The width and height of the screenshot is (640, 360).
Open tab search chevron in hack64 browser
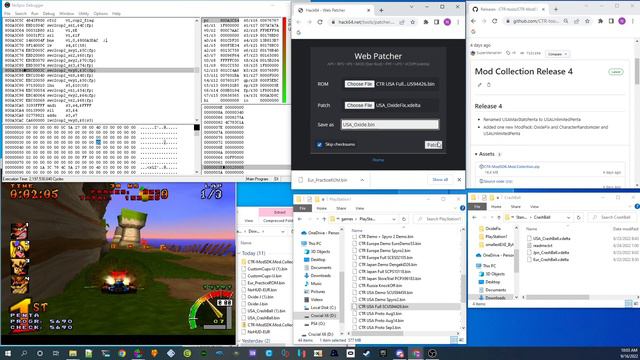tap(411, 7)
